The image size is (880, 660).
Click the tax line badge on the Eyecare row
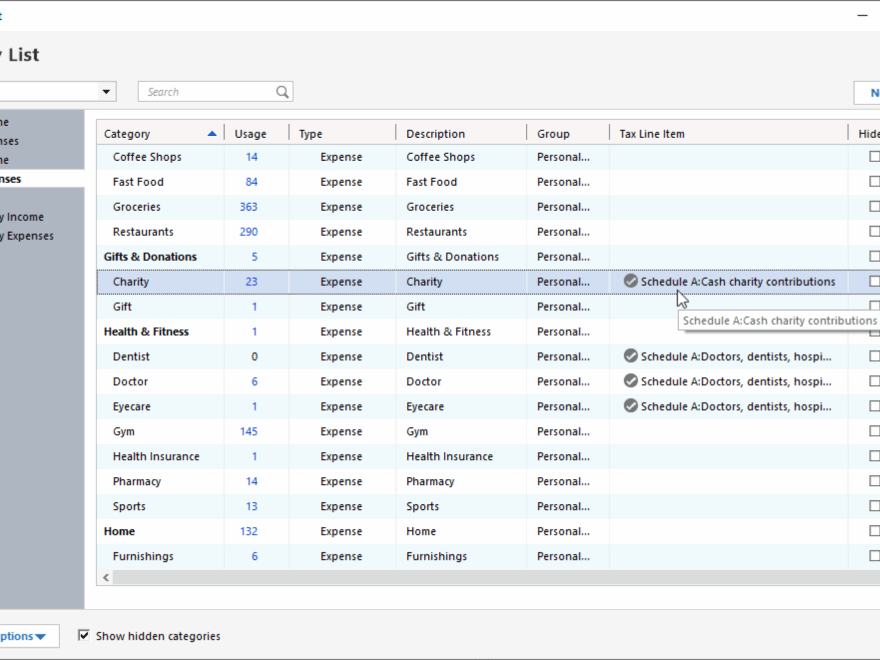click(x=631, y=406)
